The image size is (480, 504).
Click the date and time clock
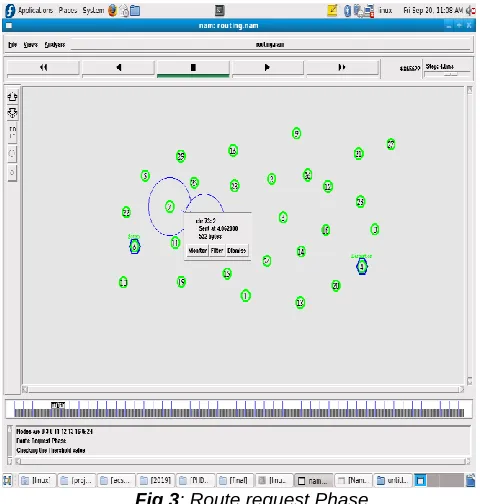coord(433,10)
